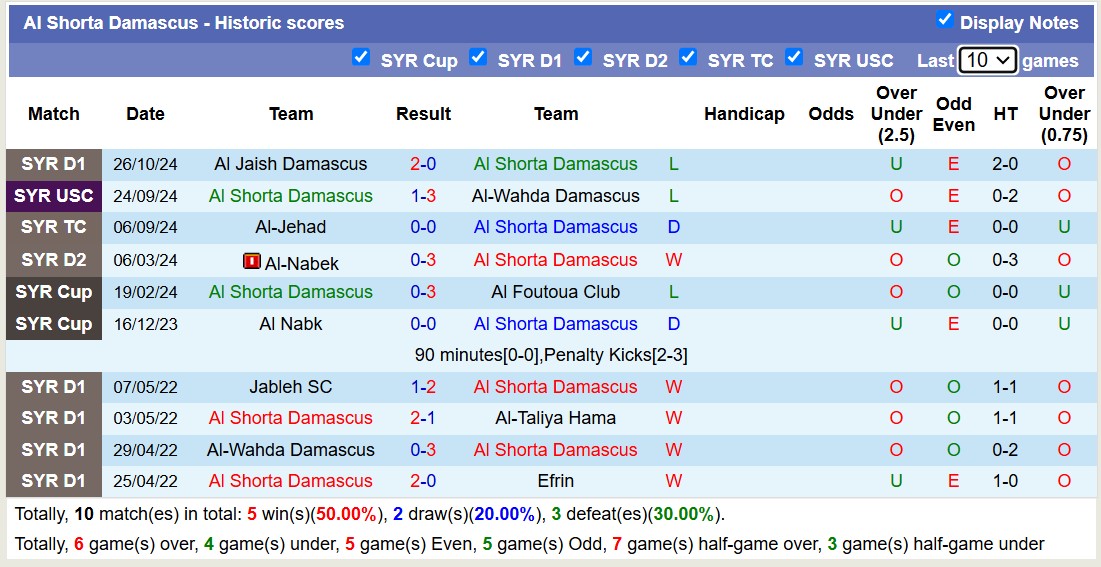
Task: Uncheck the SYR TC filter
Action: (688, 57)
